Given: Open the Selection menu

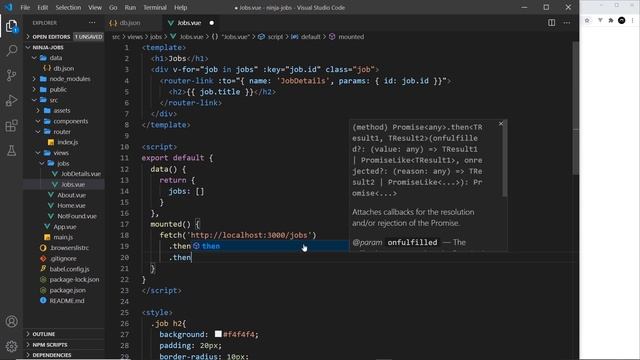Looking at the screenshot, I should 68,7.
